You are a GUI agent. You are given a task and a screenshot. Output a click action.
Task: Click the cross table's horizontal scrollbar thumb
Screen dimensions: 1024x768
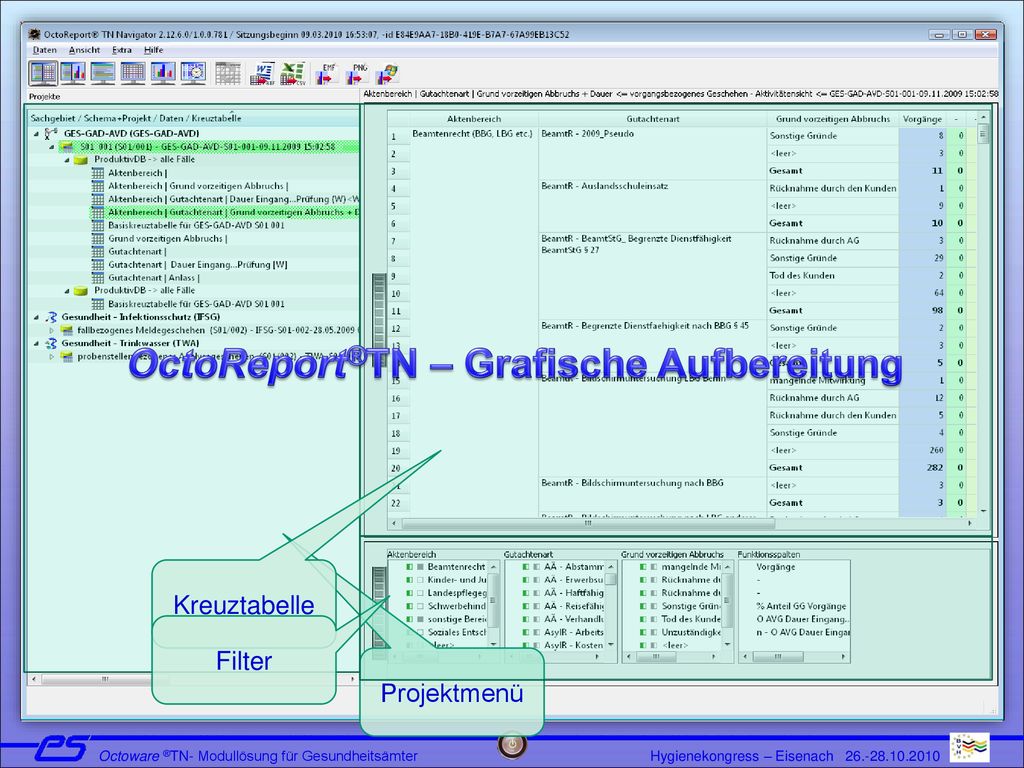pyautogui.click(x=588, y=523)
